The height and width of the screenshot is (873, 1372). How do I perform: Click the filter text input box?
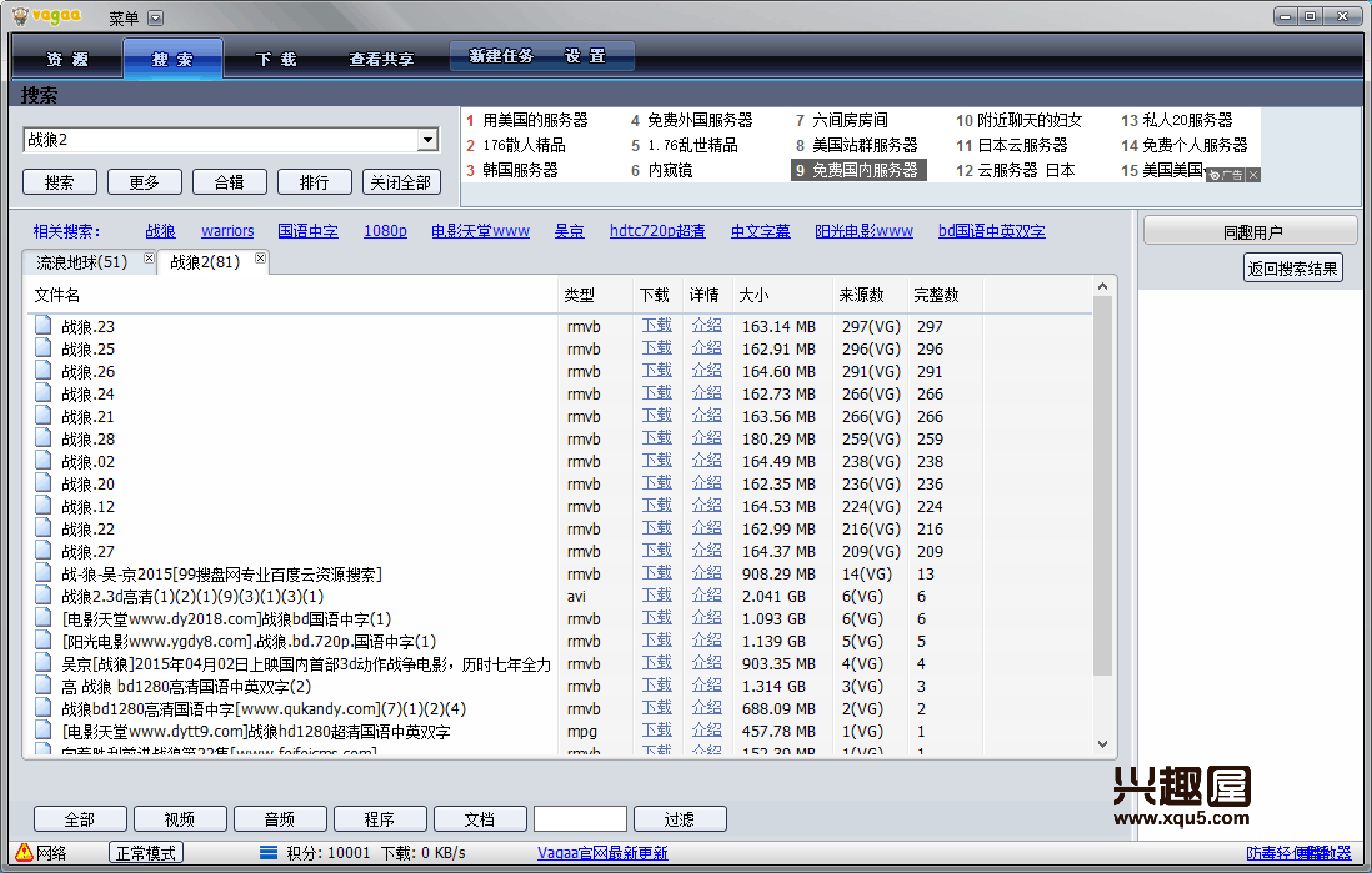click(580, 819)
